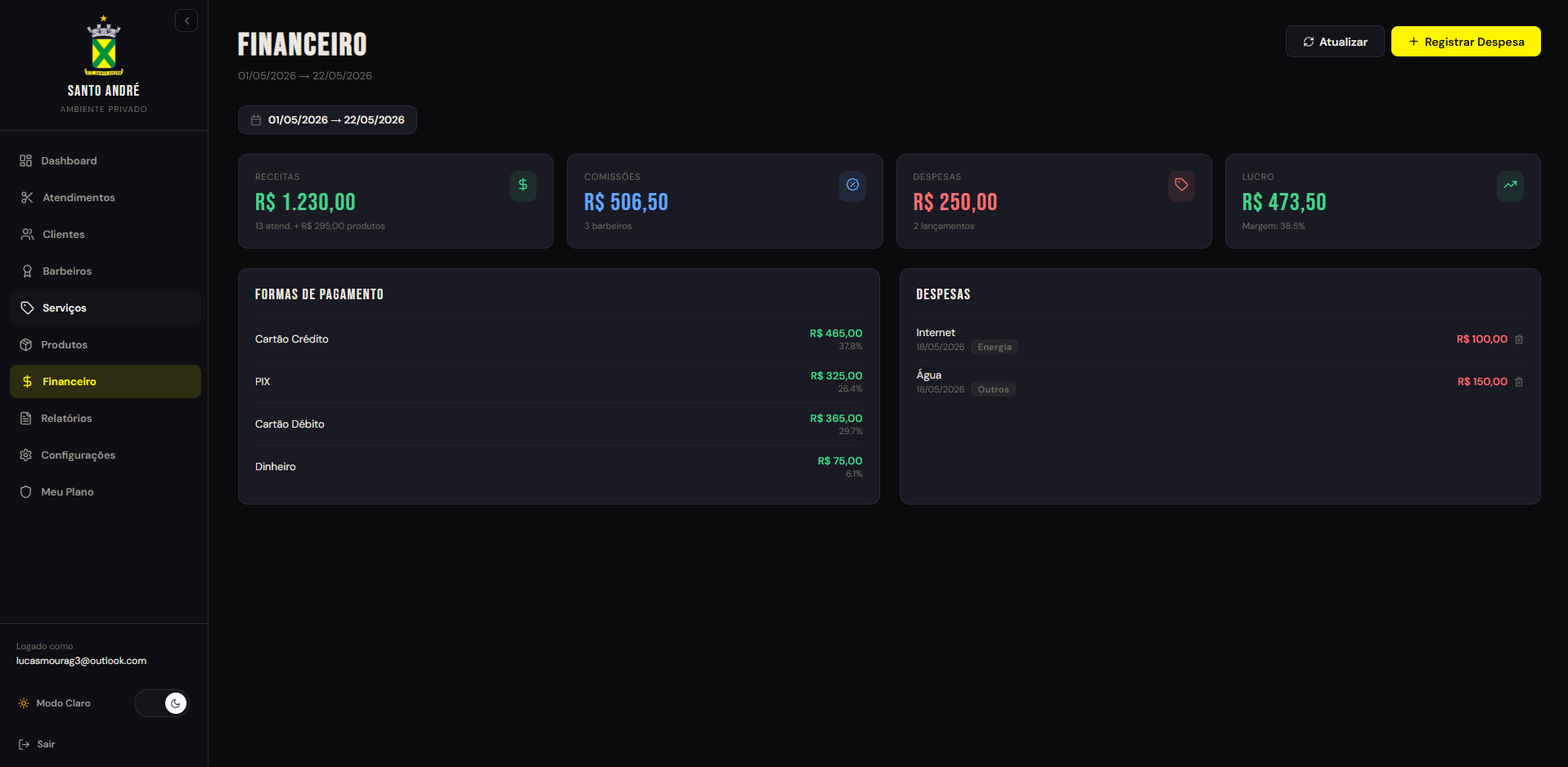Collapse the sidebar with the chevron button

pyautogui.click(x=186, y=20)
